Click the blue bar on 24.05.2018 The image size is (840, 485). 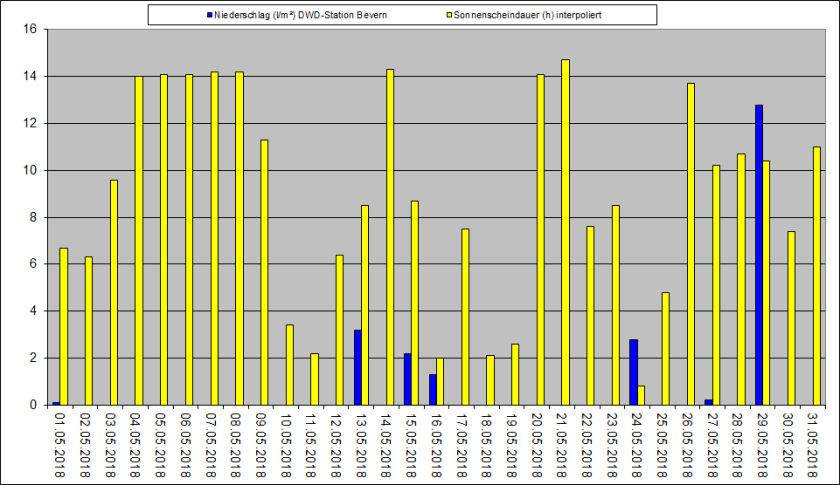click(x=633, y=372)
